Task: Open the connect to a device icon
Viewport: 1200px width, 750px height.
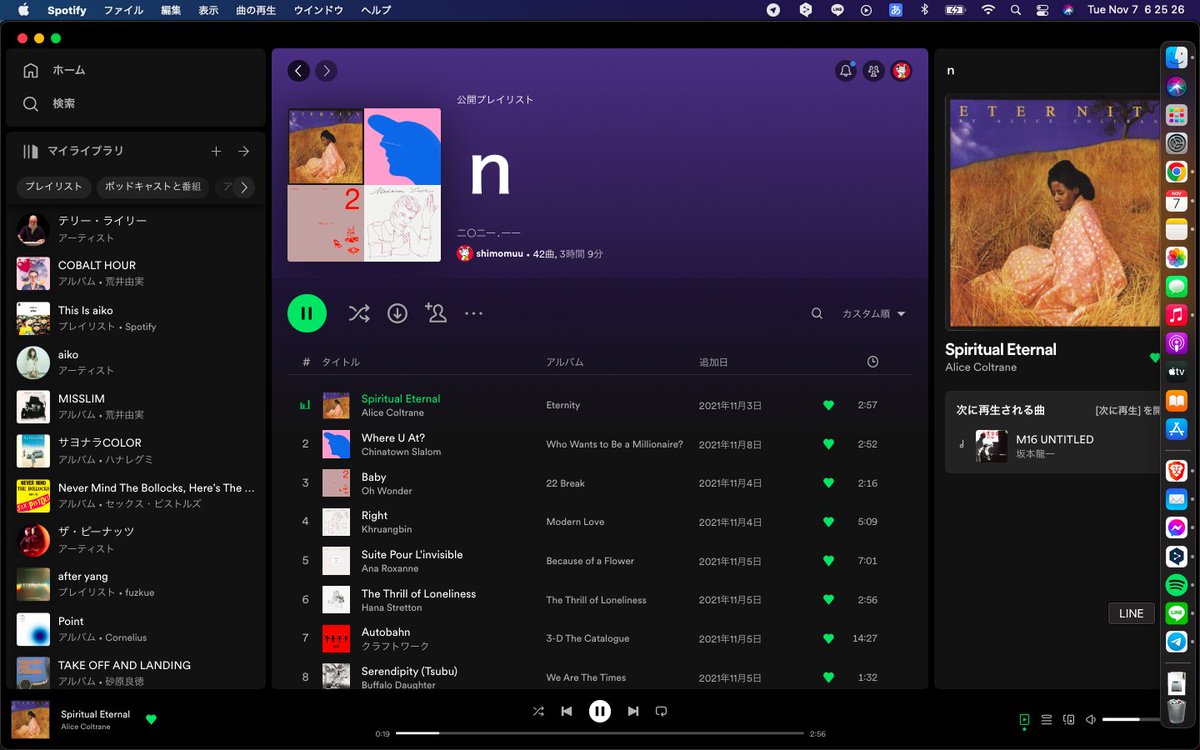Action: coord(1068,719)
